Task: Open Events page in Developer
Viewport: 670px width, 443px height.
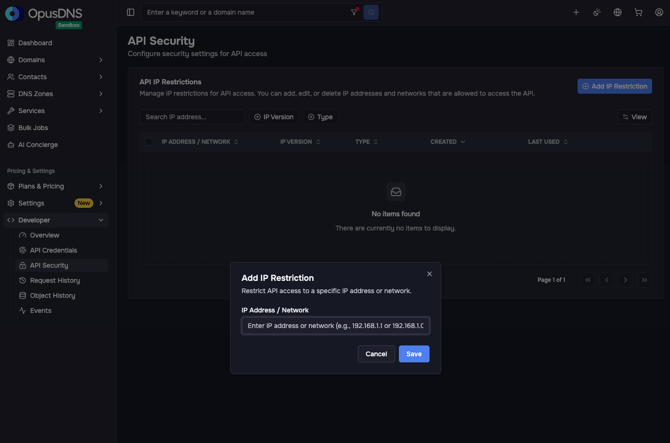Action: click(62, 311)
